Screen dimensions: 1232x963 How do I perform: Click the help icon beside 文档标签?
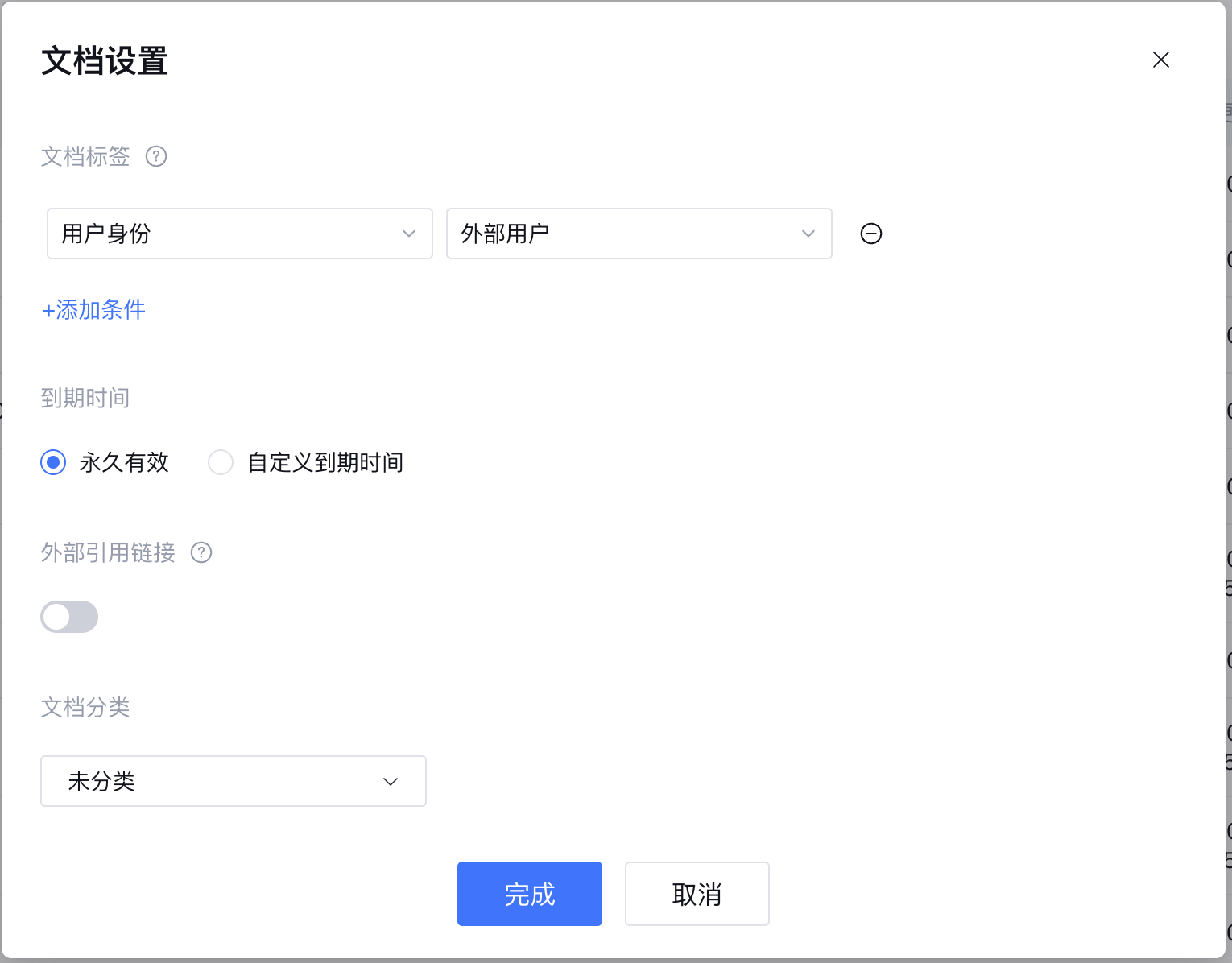click(156, 156)
